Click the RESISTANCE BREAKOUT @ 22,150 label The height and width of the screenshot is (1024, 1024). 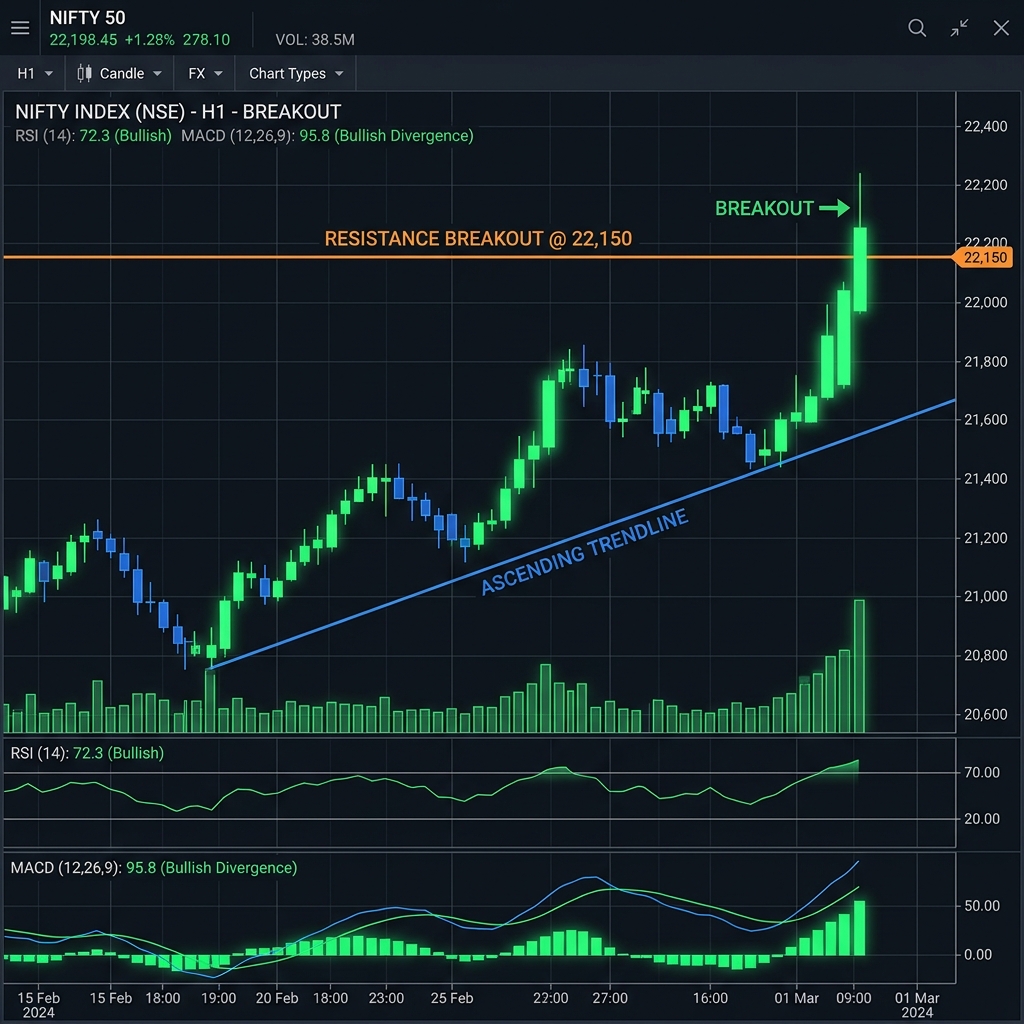point(478,238)
